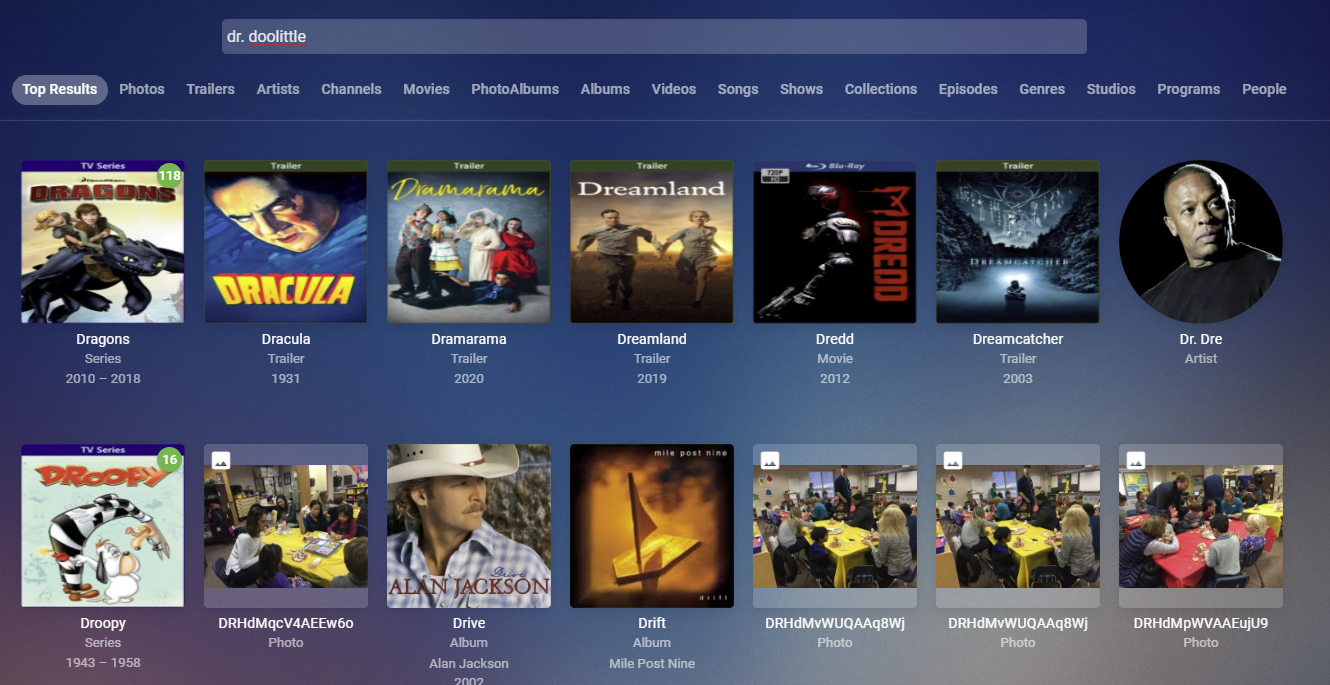1330x685 pixels.
Task: Open the DRHdMqcV4AEEw6o photo thumbnail
Action: tap(286, 526)
